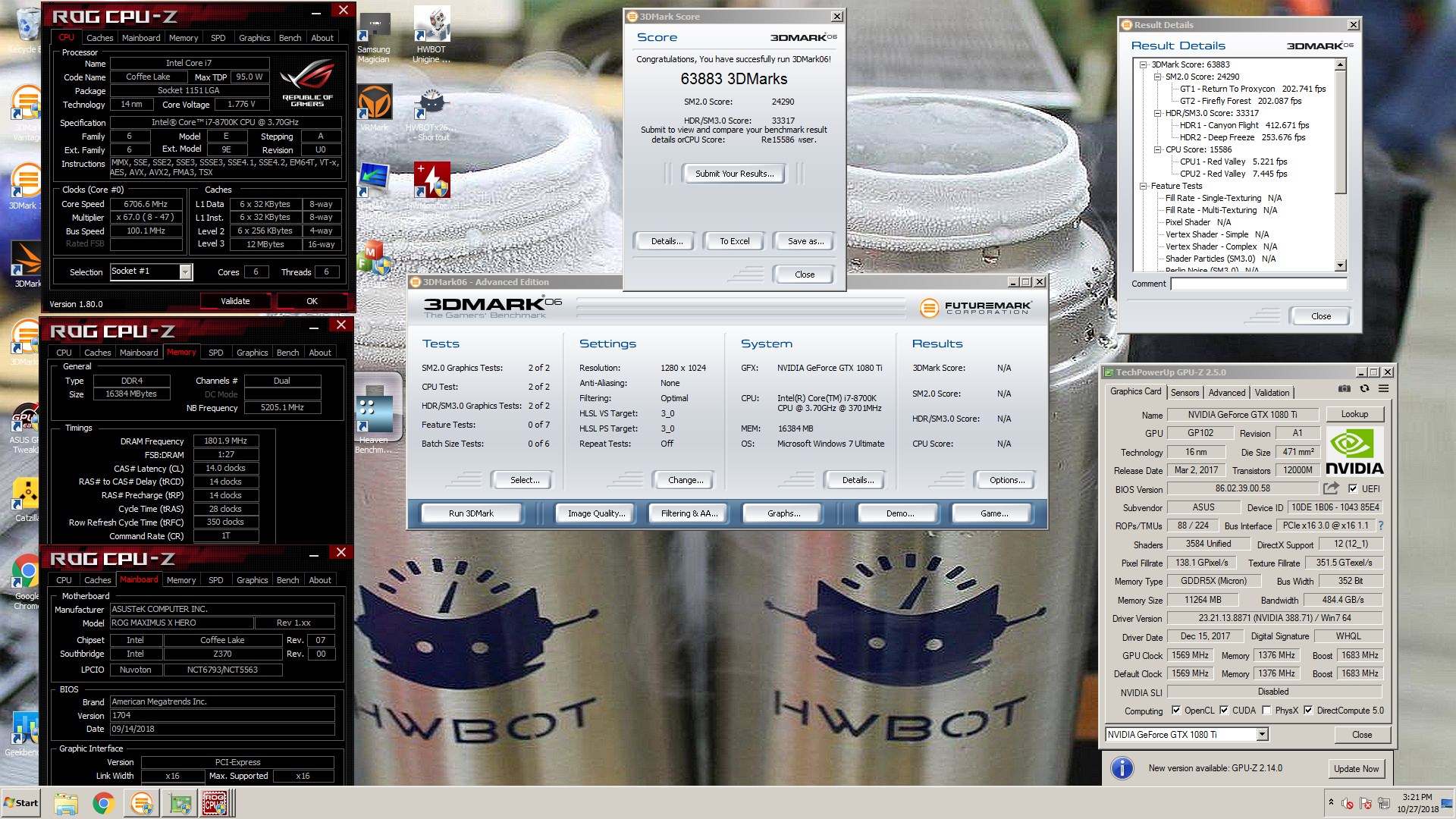Click the Update Now button
The width and height of the screenshot is (1456, 819).
click(x=1356, y=768)
